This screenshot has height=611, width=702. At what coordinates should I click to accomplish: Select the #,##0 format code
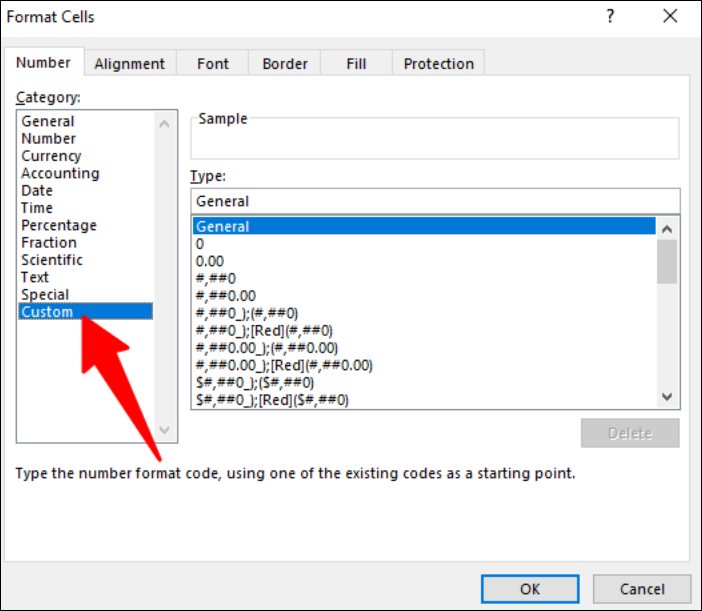click(x=216, y=278)
